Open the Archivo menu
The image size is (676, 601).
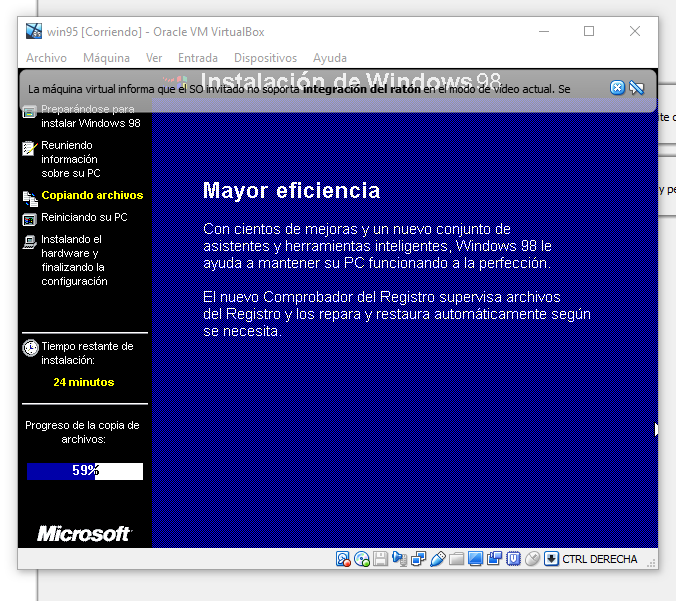(x=46, y=58)
